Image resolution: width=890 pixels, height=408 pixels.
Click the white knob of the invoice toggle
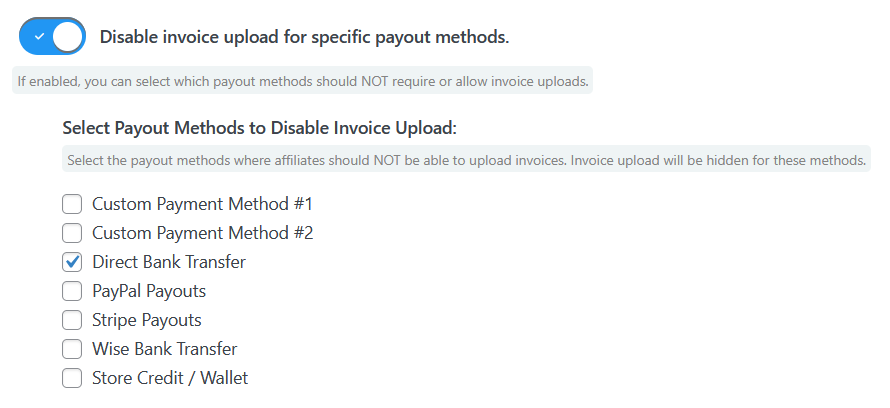click(67, 37)
